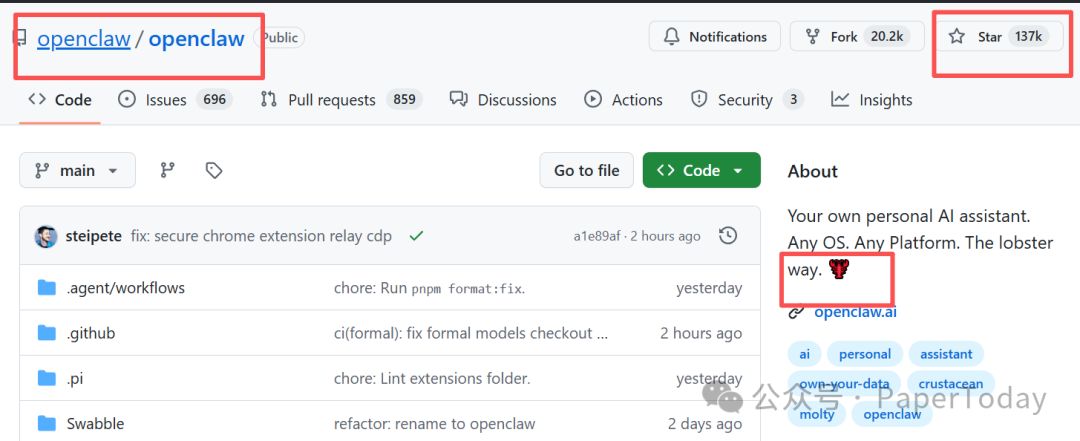
Task: Select the personal topic tag
Action: [864, 354]
